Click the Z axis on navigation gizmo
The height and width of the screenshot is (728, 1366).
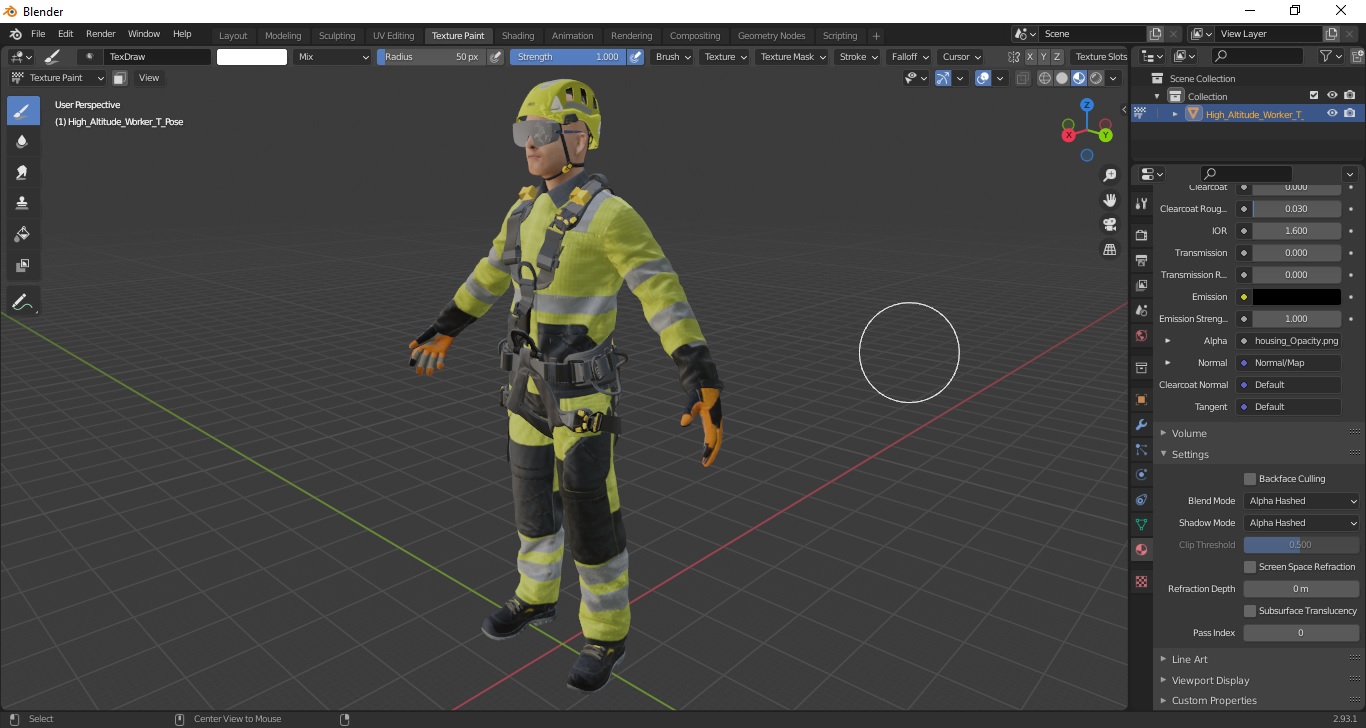tap(1087, 105)
